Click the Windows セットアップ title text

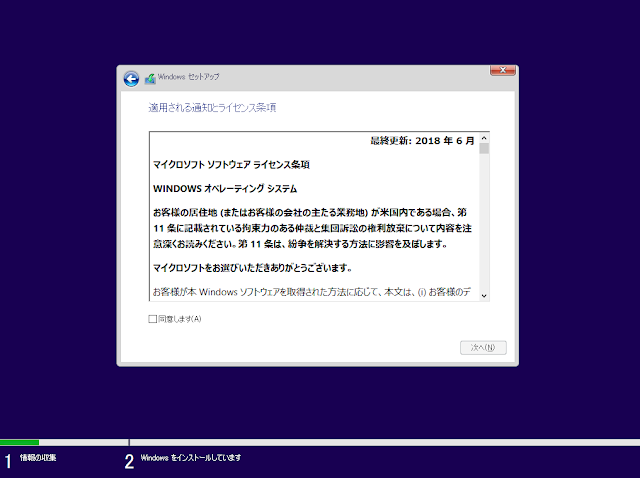point(189,77)
